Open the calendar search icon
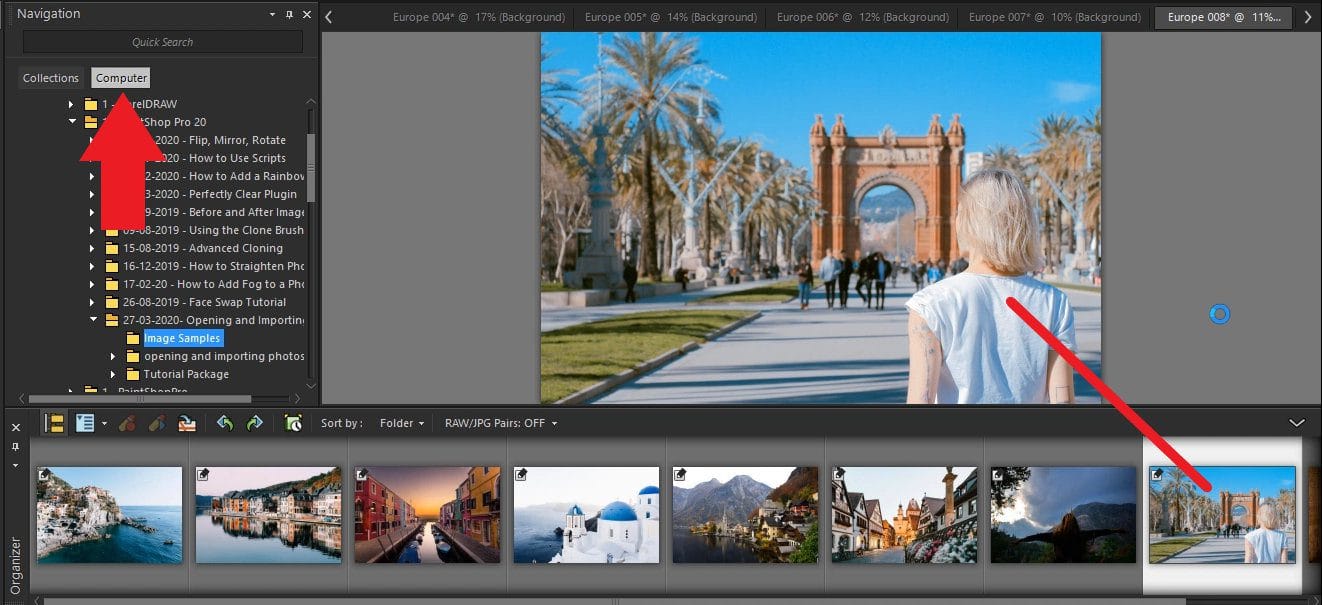 coord(293,423)
